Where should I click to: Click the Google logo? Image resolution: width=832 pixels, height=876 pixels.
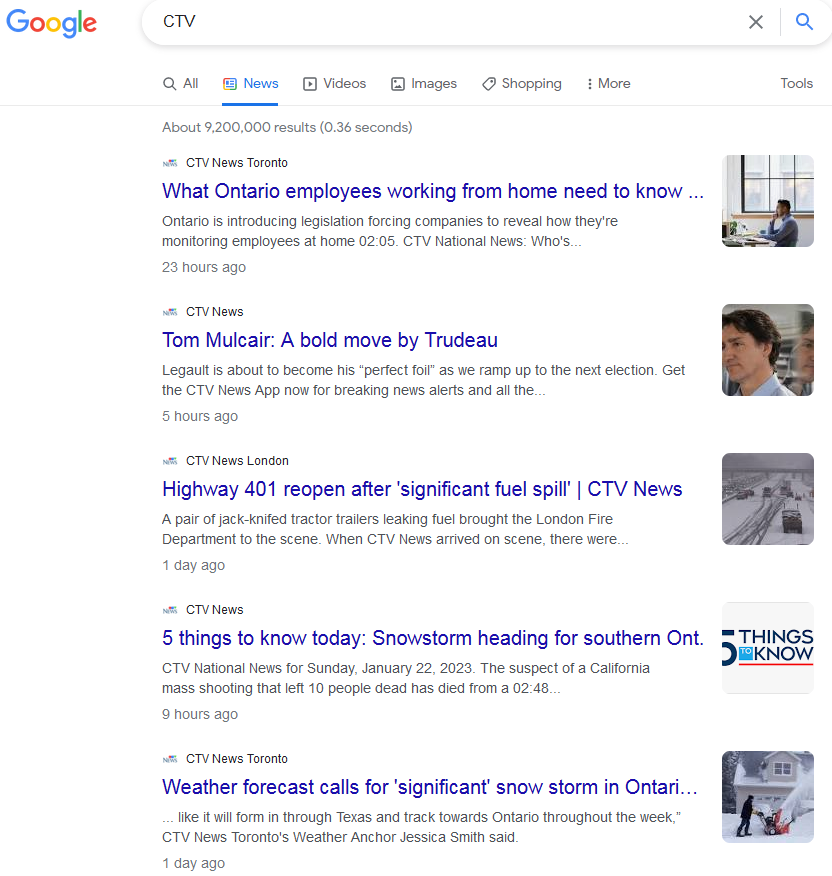pos(51,23)
